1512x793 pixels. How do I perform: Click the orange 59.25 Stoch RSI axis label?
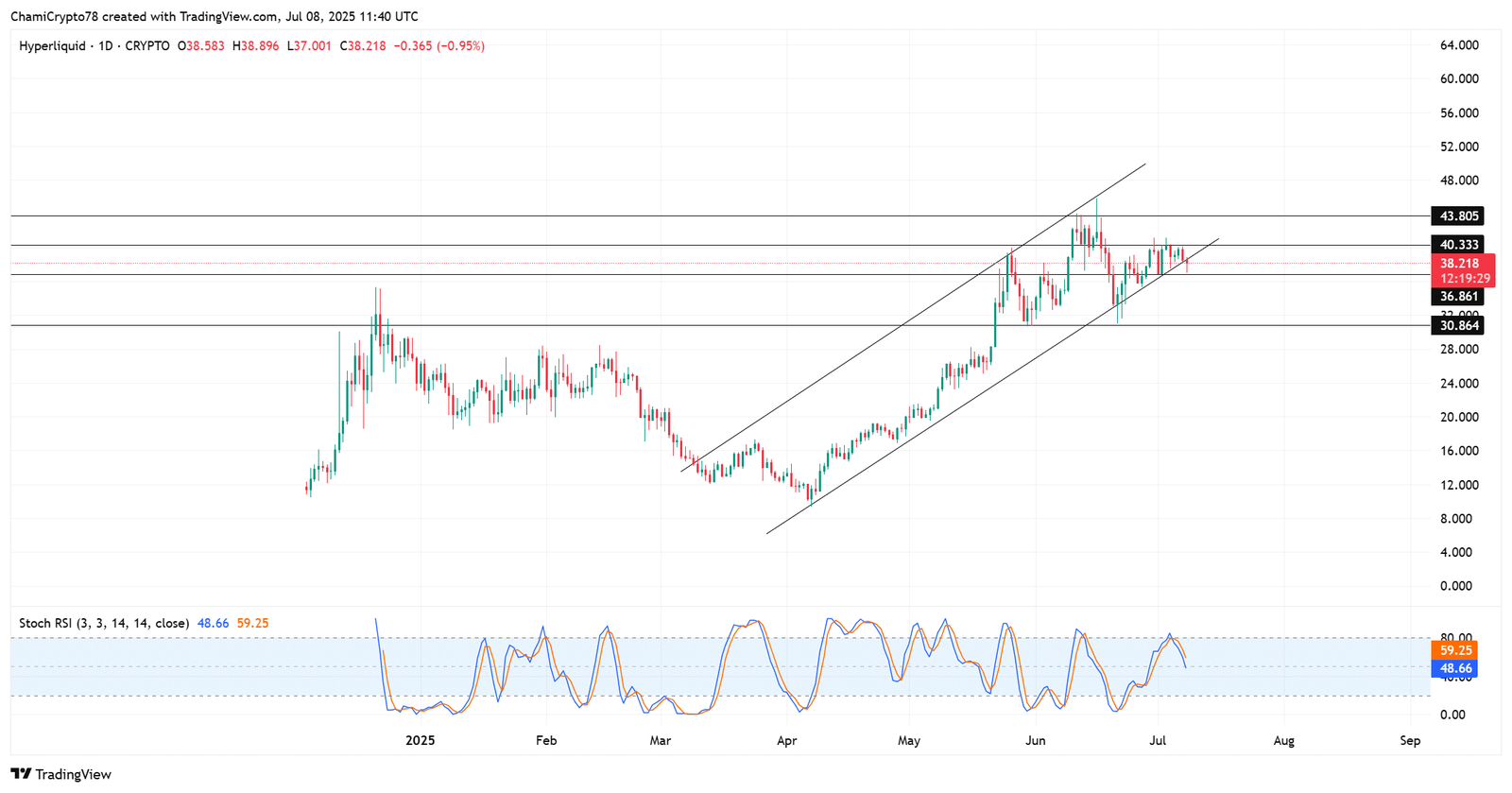(1455, 650)
